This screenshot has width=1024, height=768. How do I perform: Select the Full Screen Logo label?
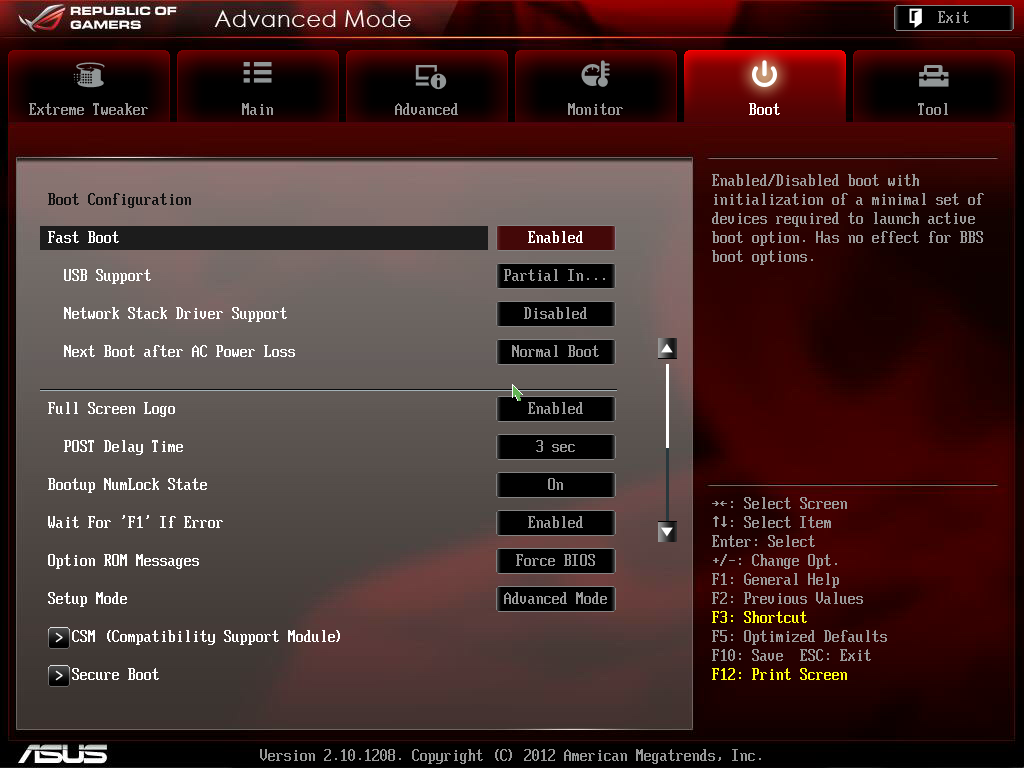[x=112, y=409]
